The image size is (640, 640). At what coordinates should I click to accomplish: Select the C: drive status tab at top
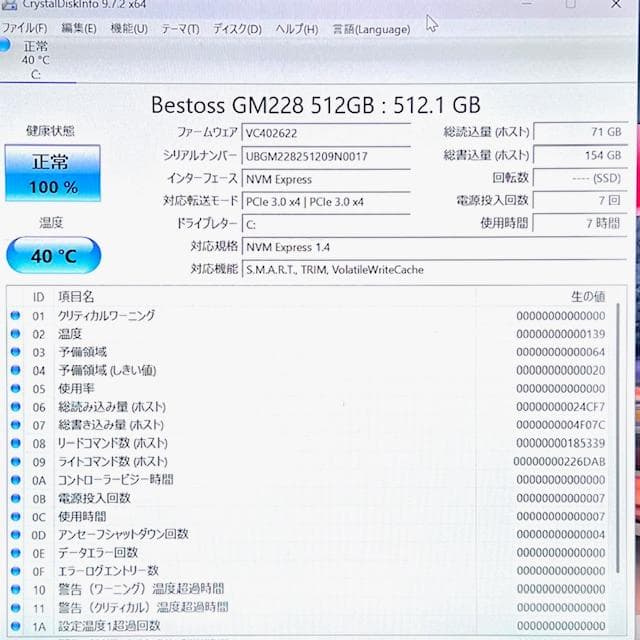coord(36,60)
